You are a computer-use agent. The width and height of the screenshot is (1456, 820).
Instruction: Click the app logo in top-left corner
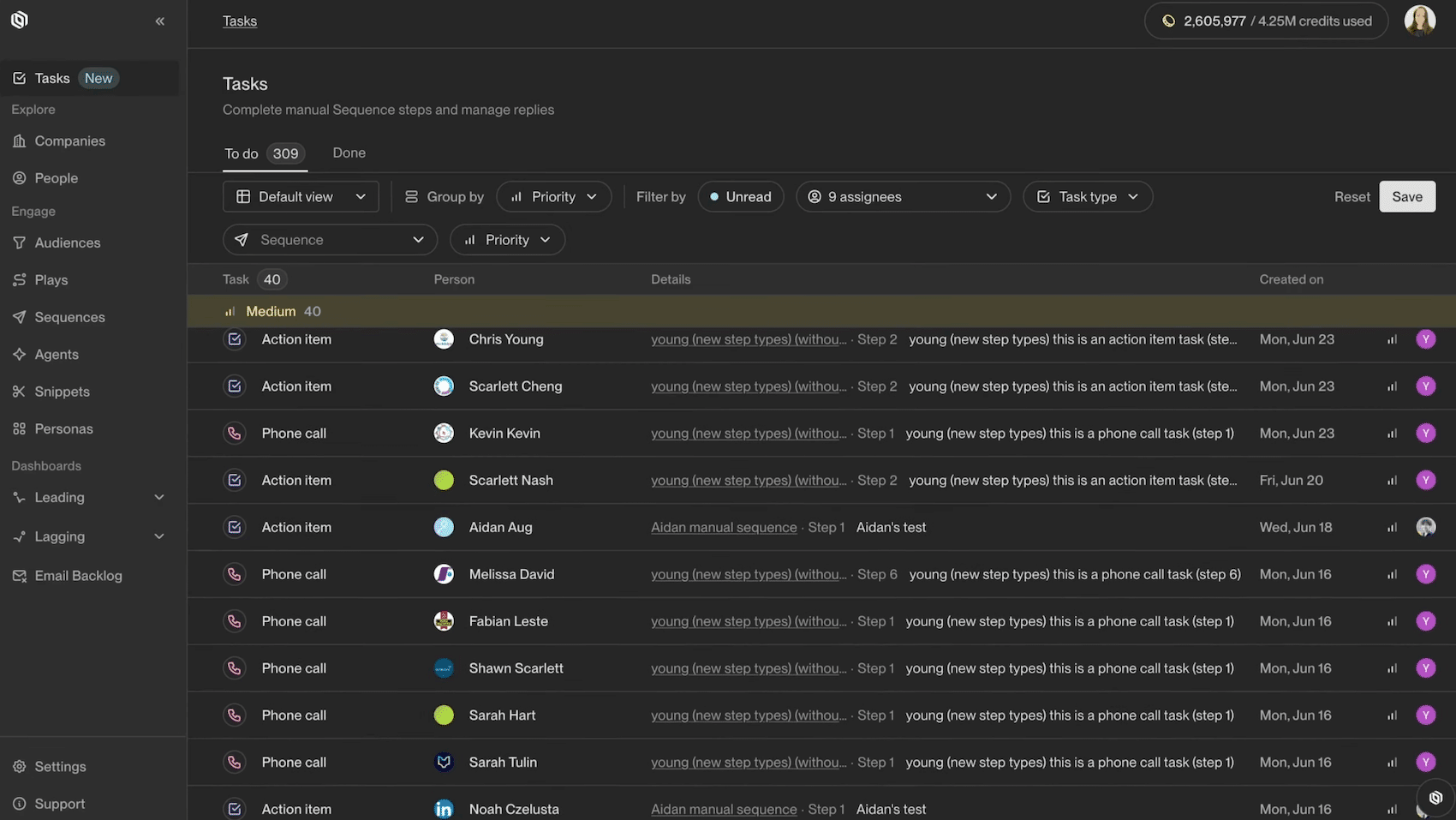20,20
